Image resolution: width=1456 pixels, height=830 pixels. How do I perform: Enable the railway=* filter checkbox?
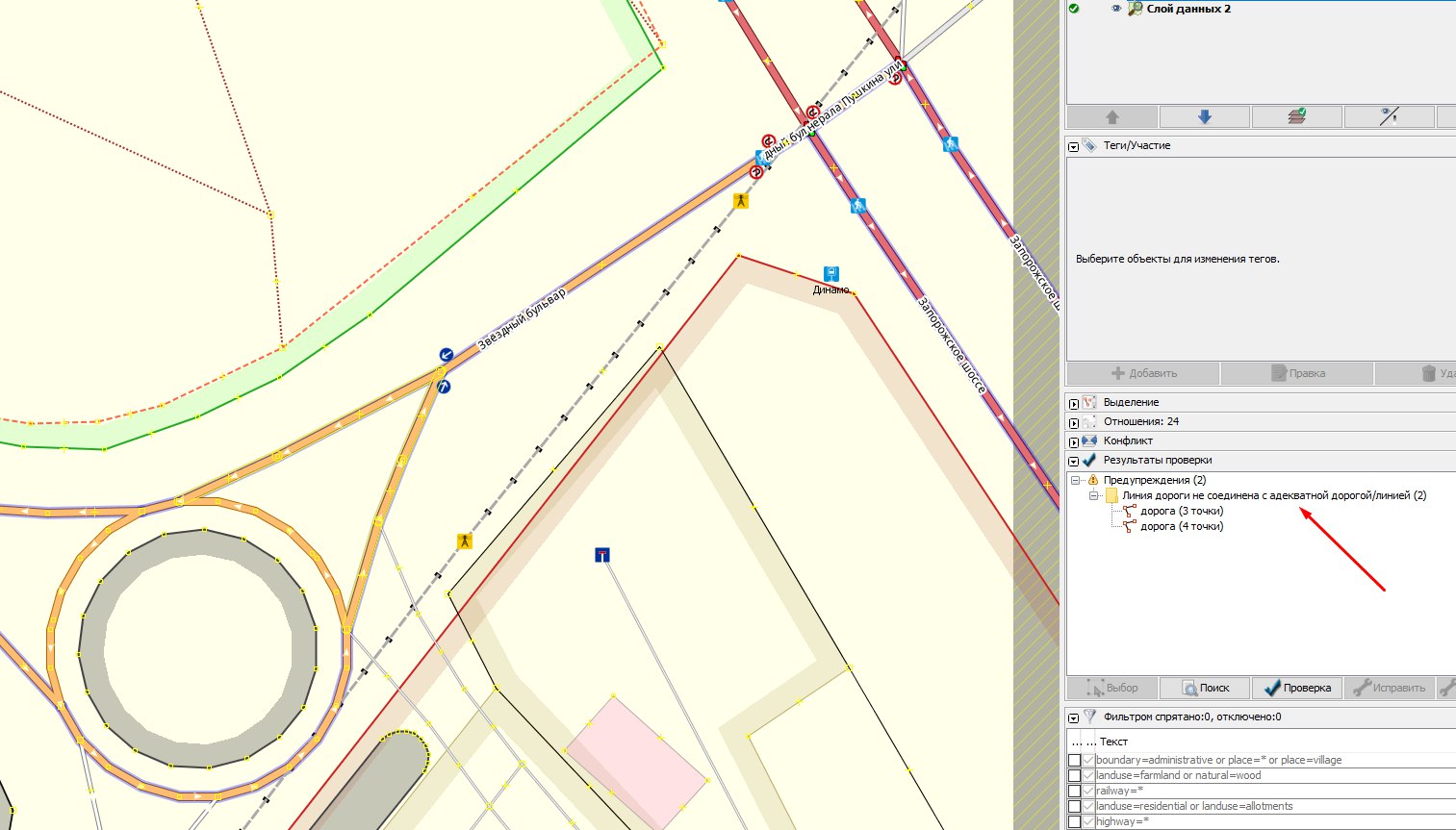coord(1075,791)
